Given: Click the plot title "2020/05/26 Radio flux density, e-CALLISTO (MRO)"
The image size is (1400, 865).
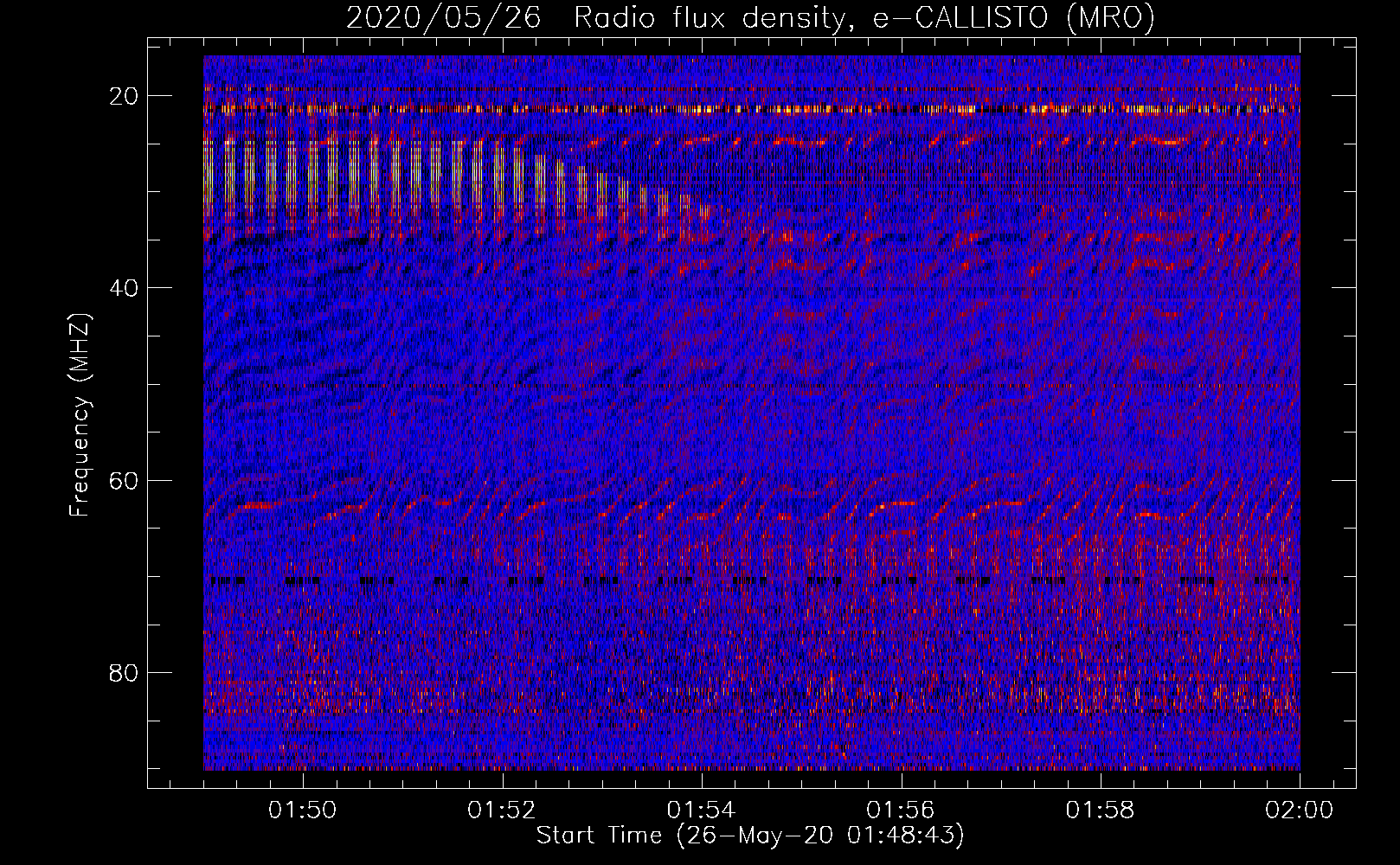Looking at the screenshot, I should point(750,17).
